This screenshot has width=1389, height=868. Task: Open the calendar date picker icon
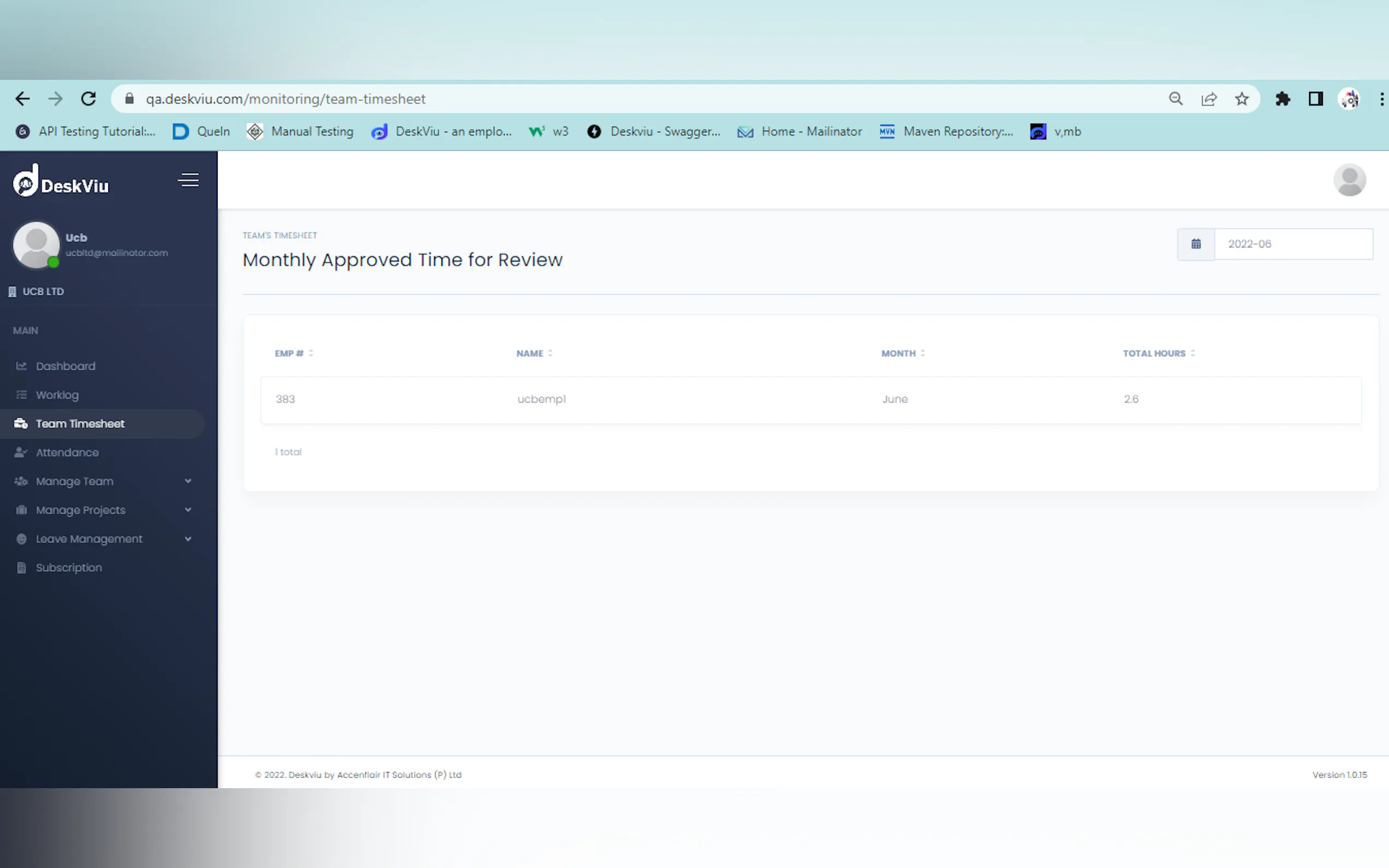click(x=1195, y=244)
